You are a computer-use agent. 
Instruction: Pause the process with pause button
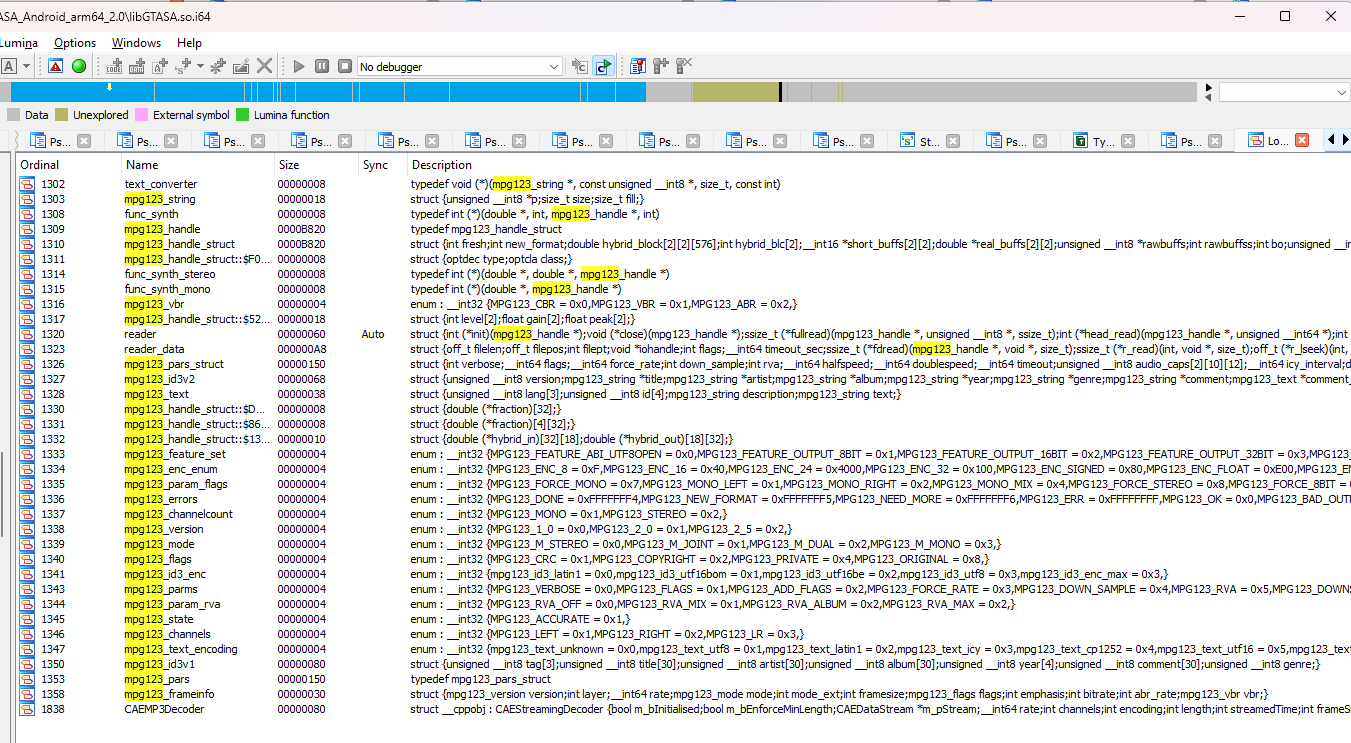pos(321,66)
